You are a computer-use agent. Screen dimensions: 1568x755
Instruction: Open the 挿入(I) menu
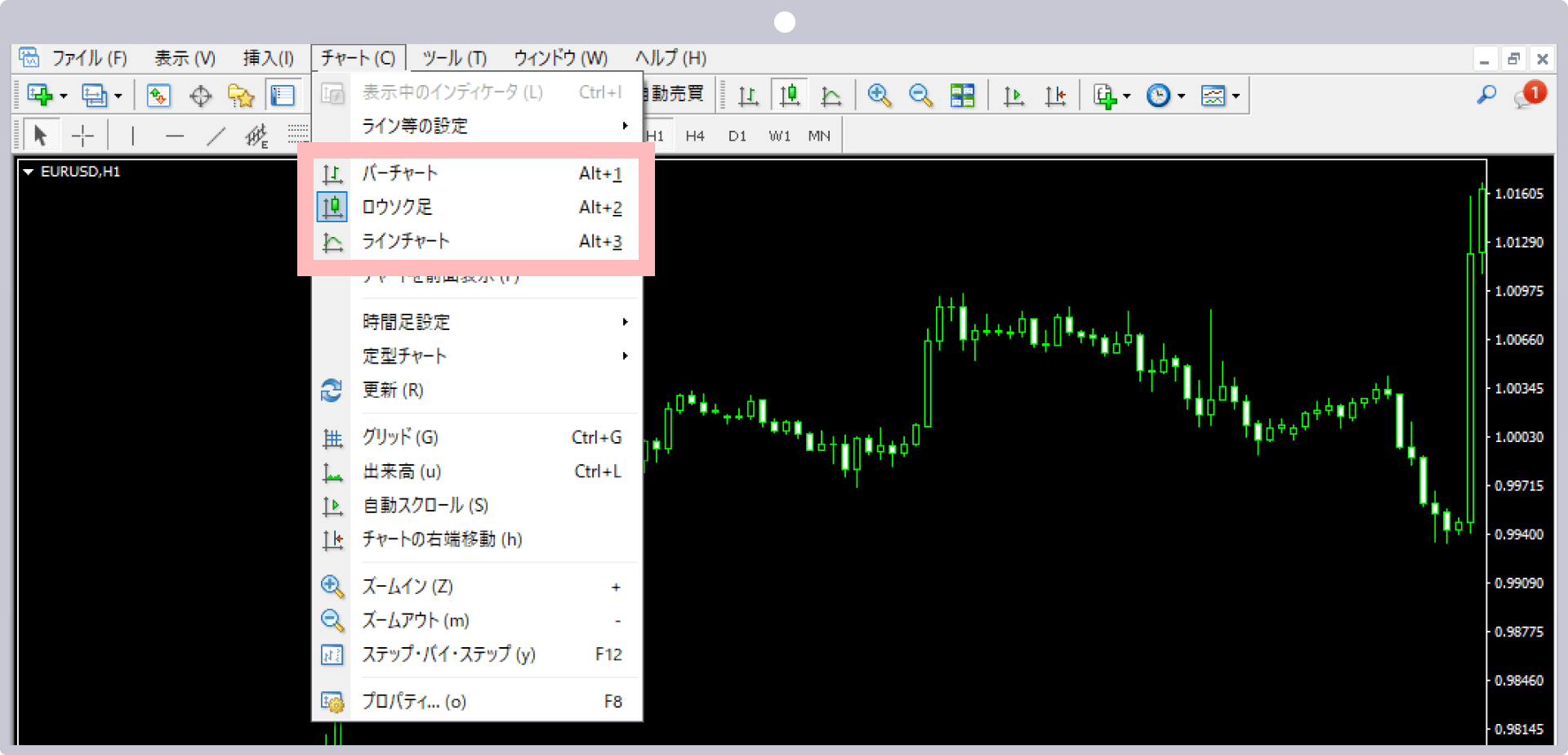click(x=269, y=58)
